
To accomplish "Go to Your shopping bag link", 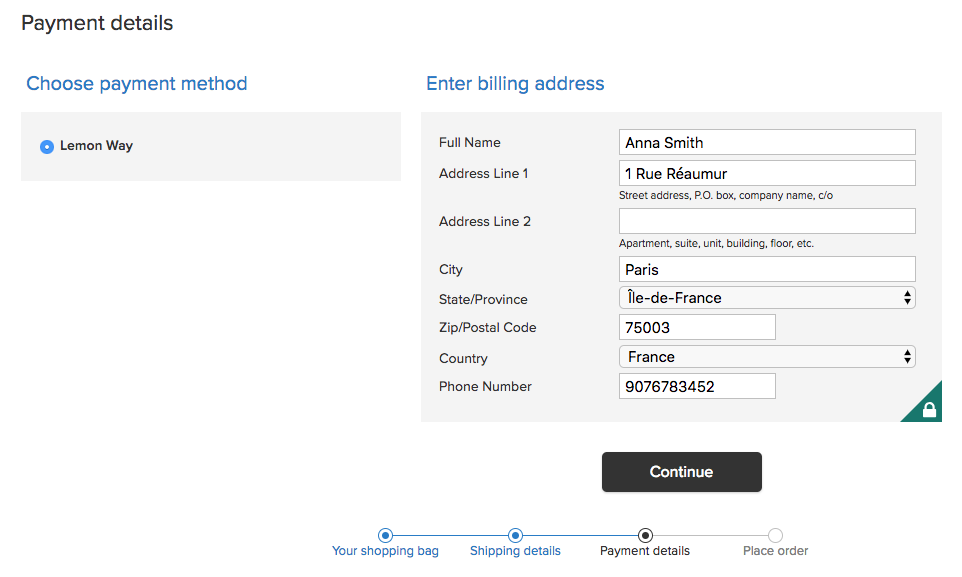I will [385, 551].
